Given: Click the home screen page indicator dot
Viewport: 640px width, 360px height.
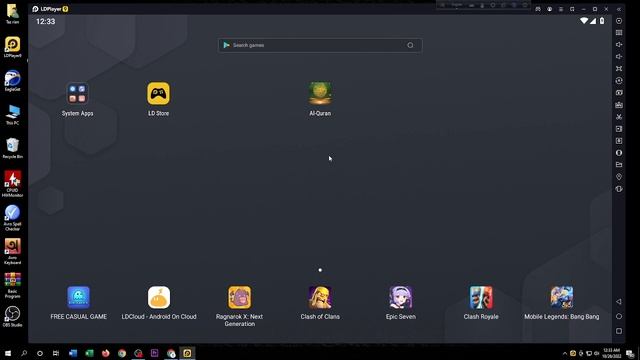Looking at the screenshot, I should tap(320, 270).
